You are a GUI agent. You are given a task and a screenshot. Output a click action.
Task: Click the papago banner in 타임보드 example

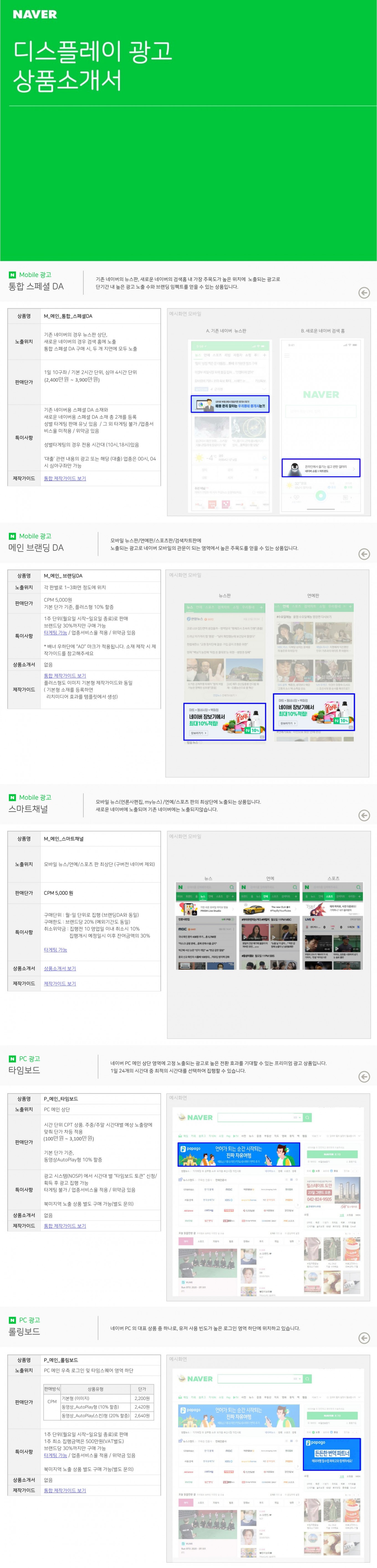(x=238, y=1154)
